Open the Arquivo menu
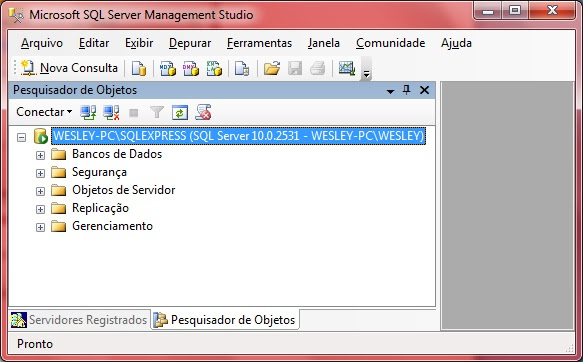 (x=42, y=43)
